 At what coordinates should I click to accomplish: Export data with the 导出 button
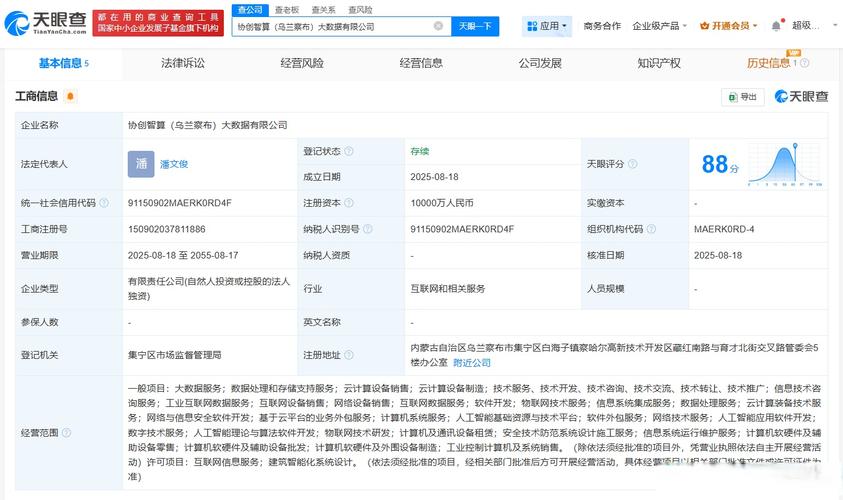click(742, 97)
